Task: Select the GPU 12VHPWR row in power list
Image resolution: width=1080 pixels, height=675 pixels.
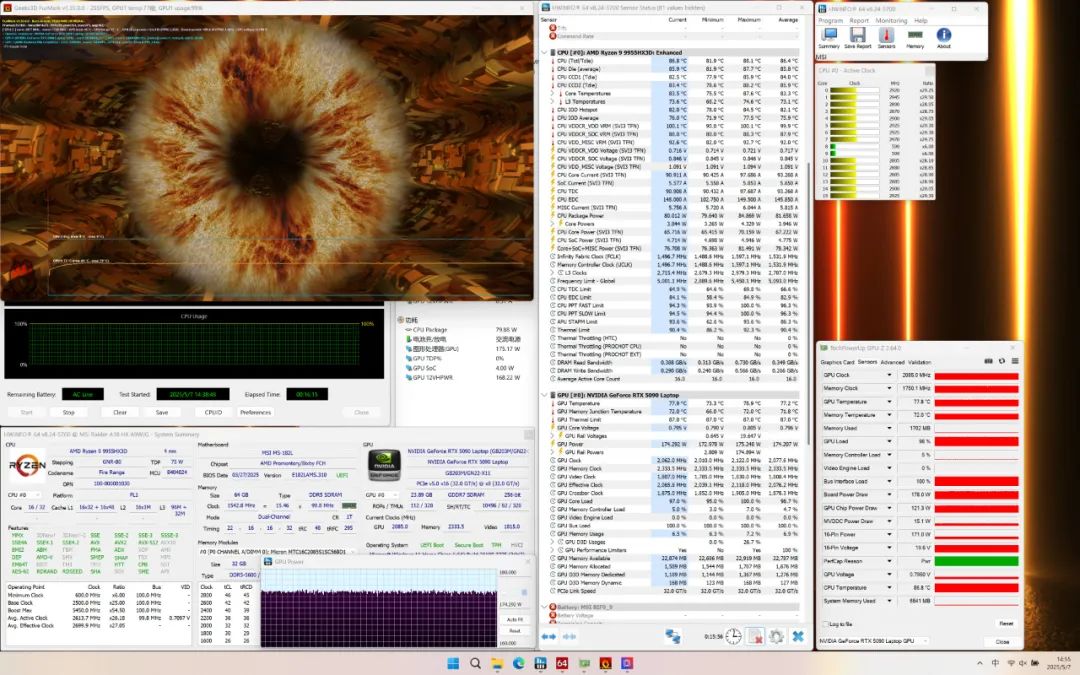Action: click(x=463, y=378)
